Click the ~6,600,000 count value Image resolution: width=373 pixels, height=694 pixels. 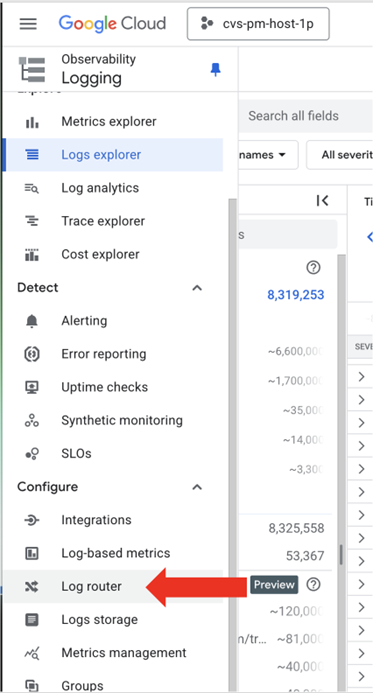[296, 351]
